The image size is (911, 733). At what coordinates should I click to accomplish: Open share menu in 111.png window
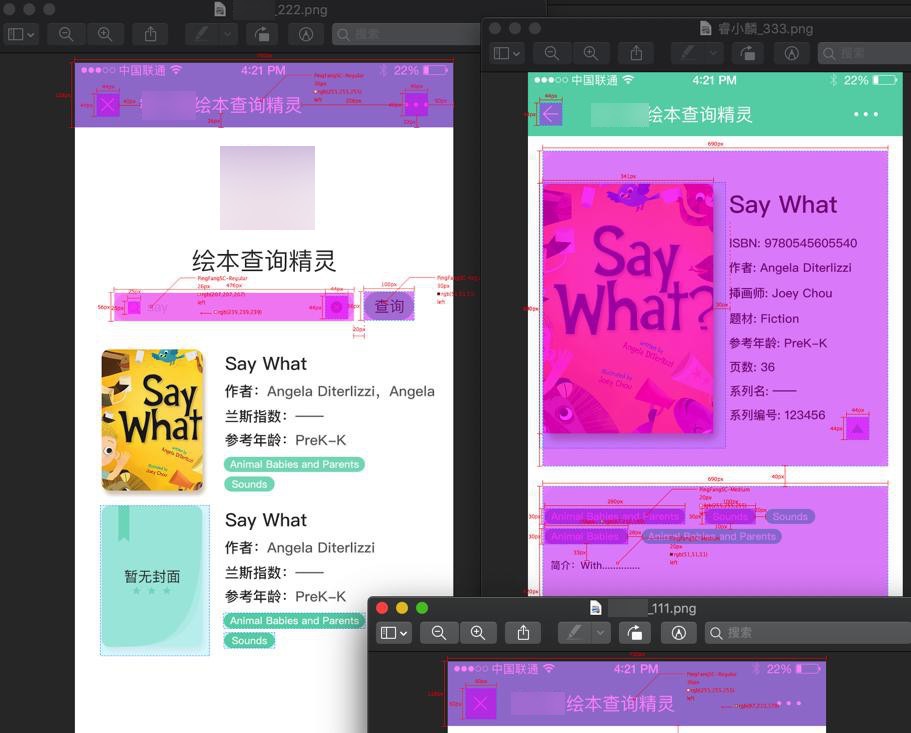coord(523,633)
